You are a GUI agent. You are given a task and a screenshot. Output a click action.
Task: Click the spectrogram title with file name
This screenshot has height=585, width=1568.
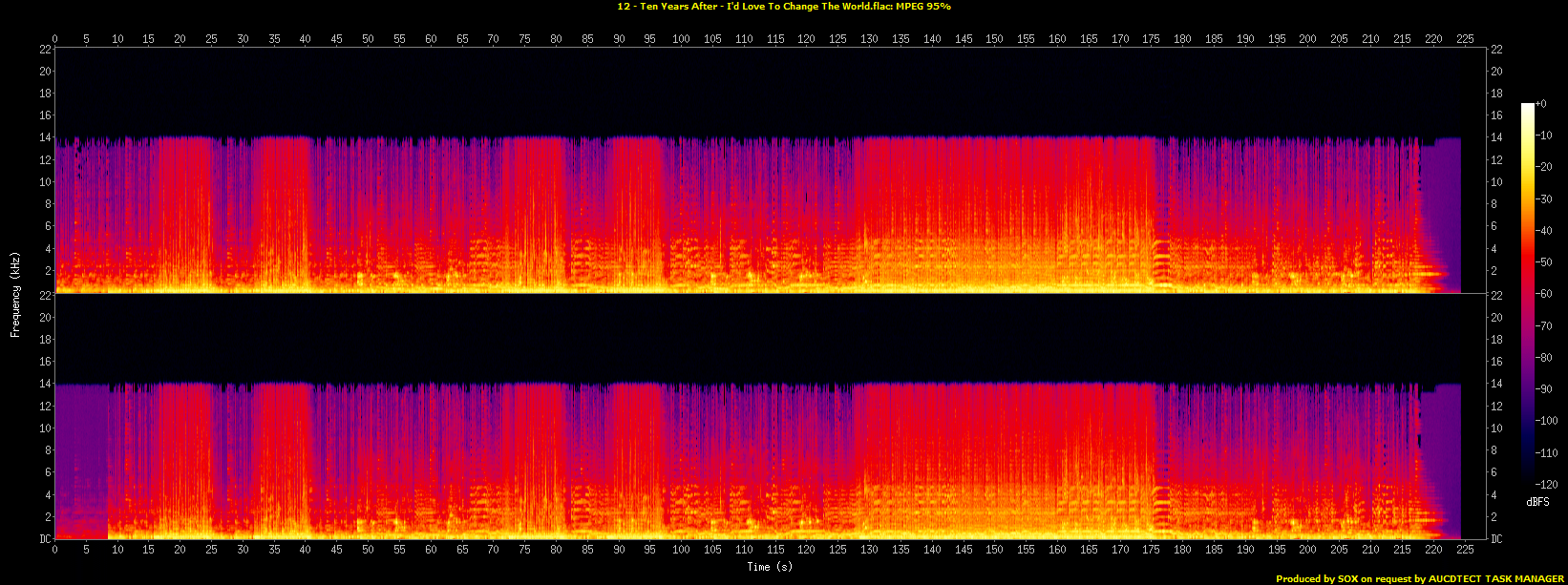[783, 7]
